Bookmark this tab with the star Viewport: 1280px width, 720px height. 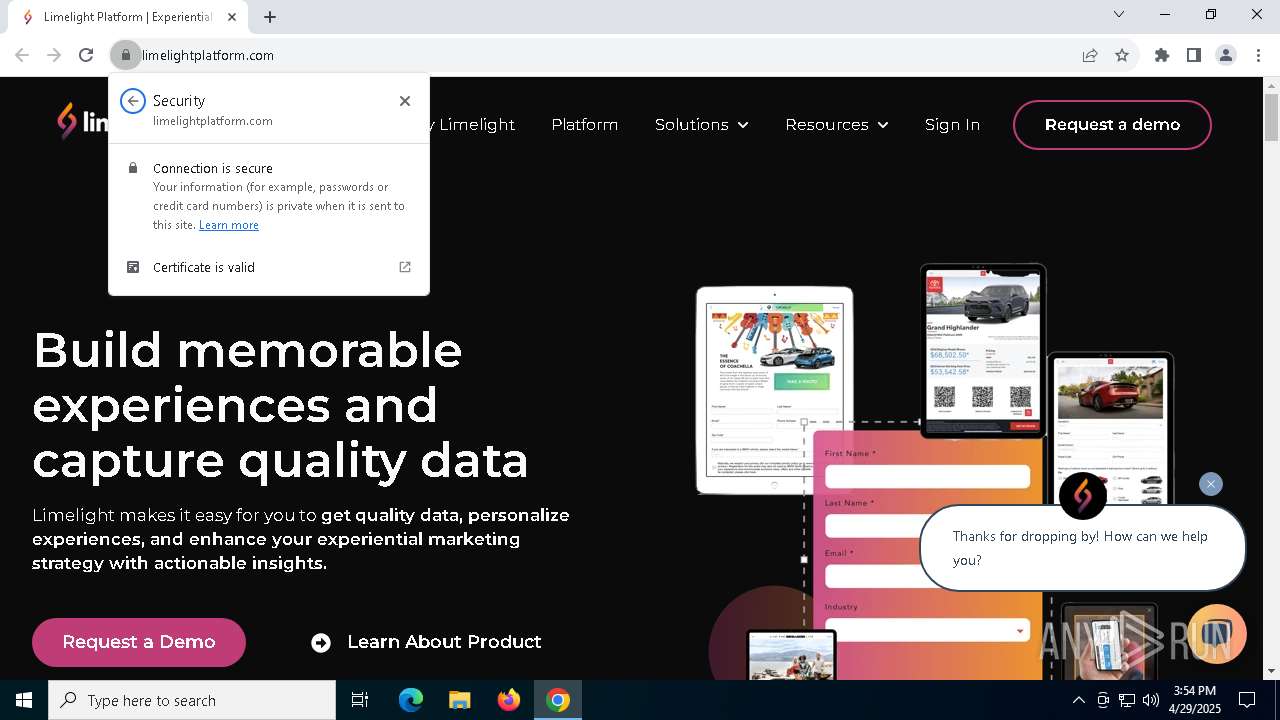point(1122,55)
